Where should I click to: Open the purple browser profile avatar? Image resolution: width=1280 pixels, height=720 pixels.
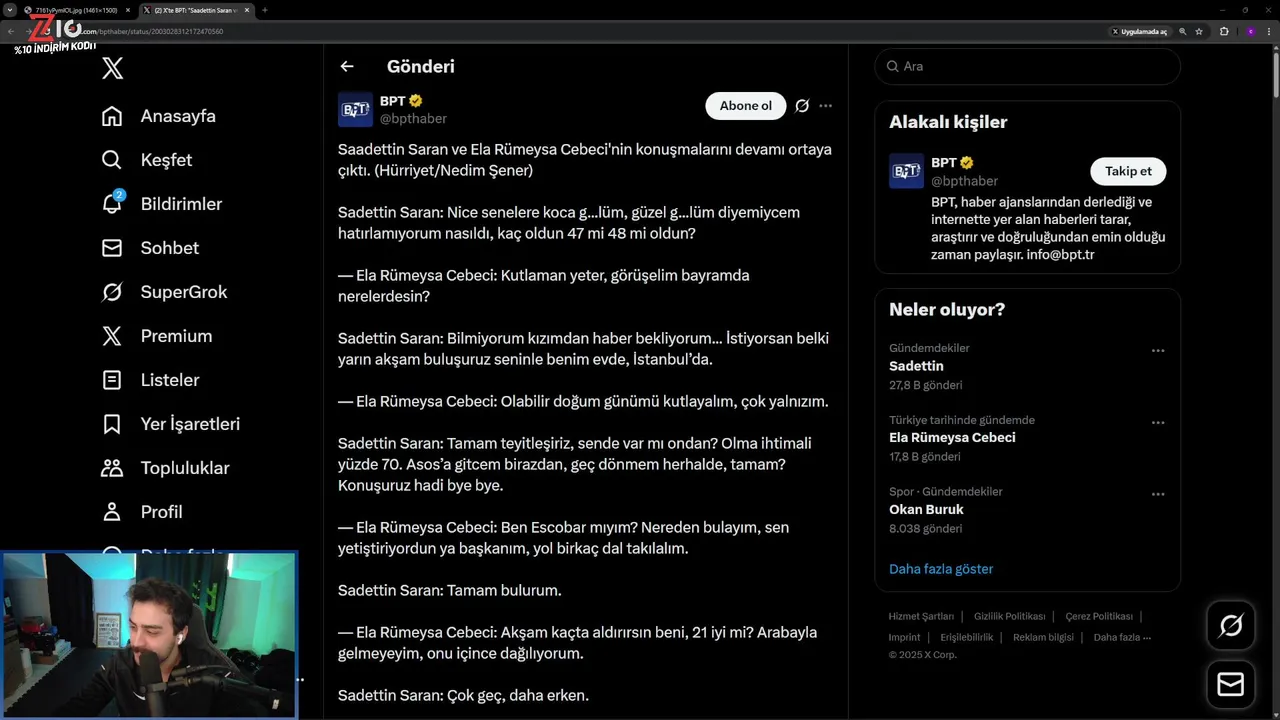1250,32
